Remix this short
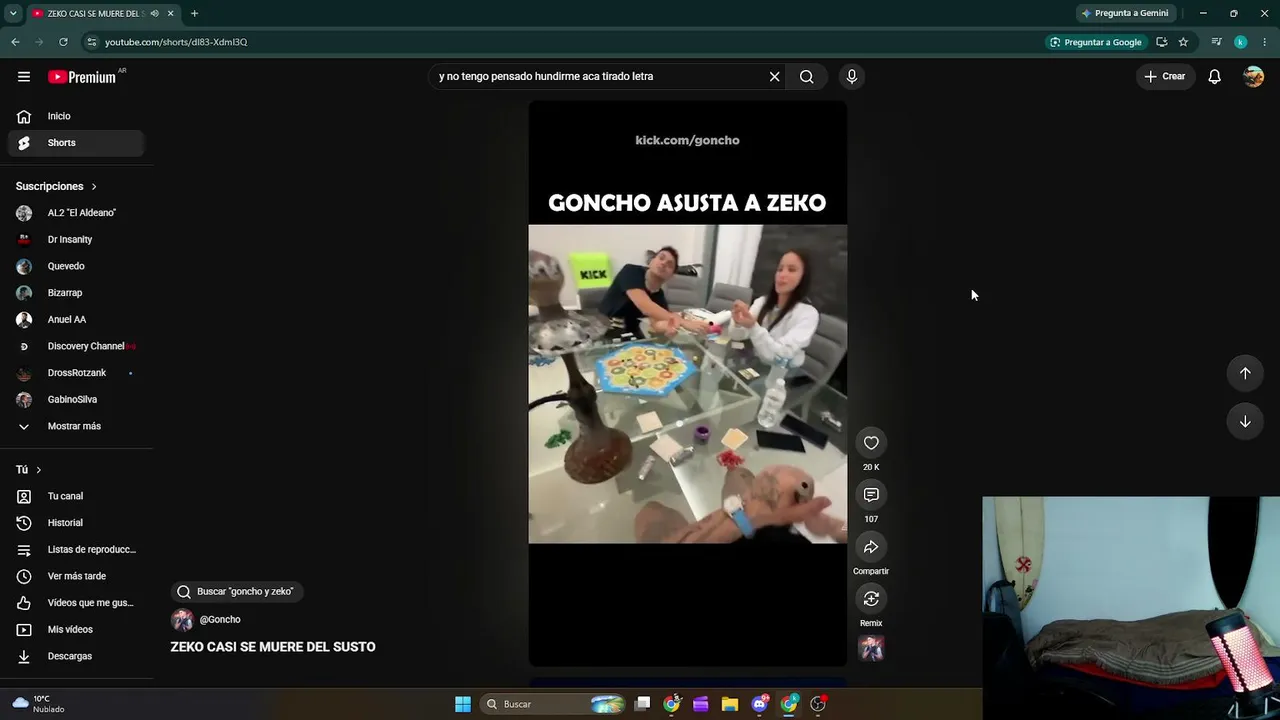1280x720 pixels. 871,599
